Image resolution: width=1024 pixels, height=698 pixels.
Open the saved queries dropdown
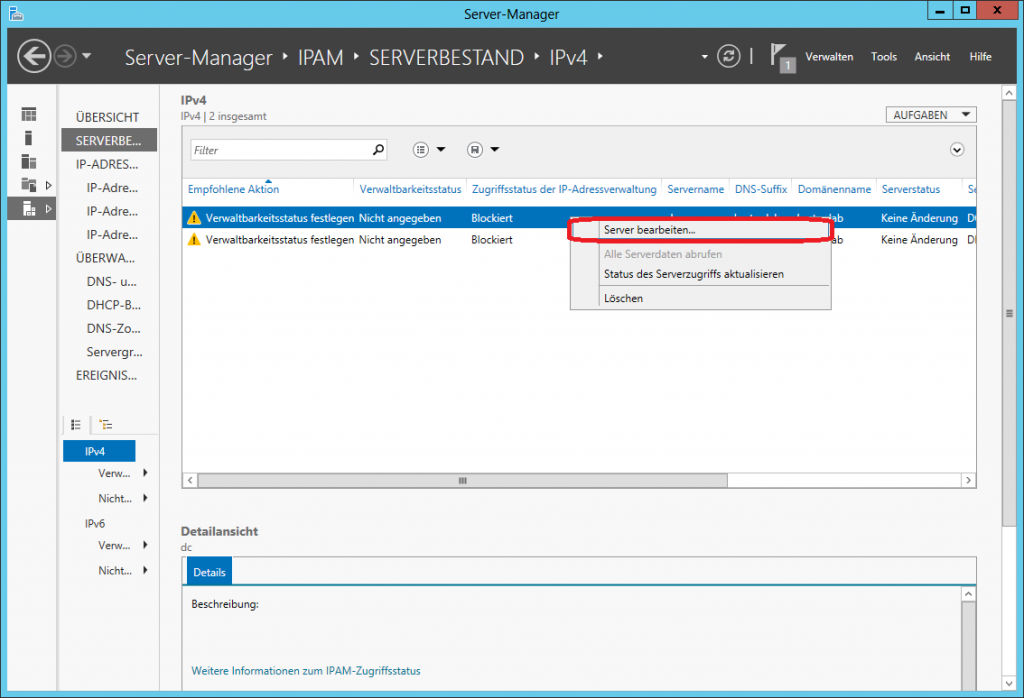coord(483,150)
